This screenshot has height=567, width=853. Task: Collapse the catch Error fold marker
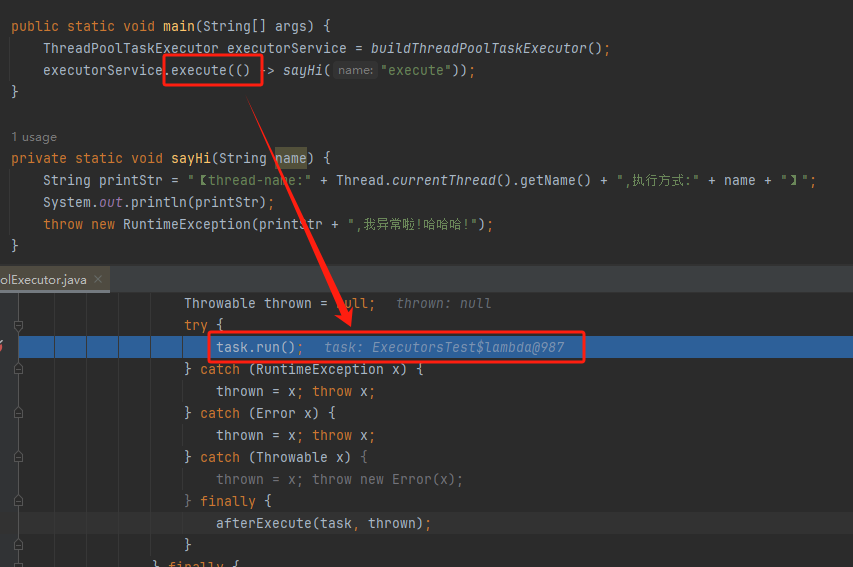tap(18, 414)
